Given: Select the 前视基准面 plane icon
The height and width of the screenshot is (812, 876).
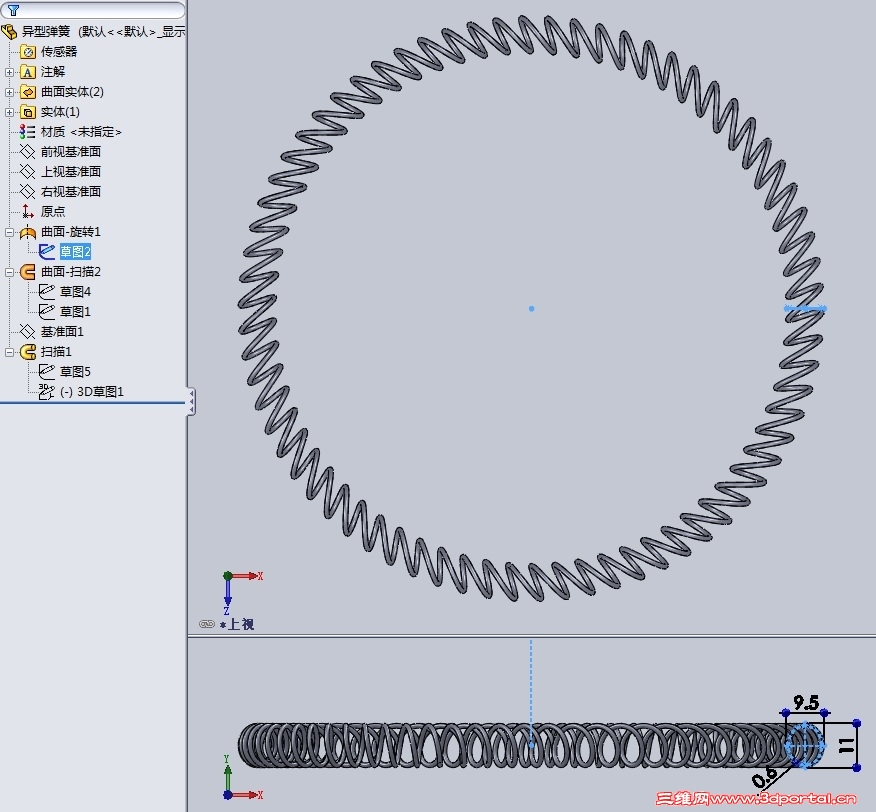Looking at the screenshot, I should click(x=27, y=151).
